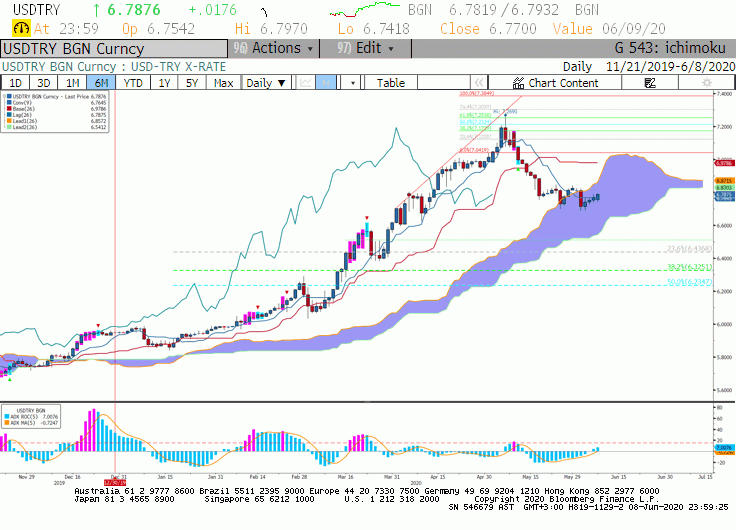Expand the Actions menu dropdown
This screenshot has height=530, width=736.
274,48
